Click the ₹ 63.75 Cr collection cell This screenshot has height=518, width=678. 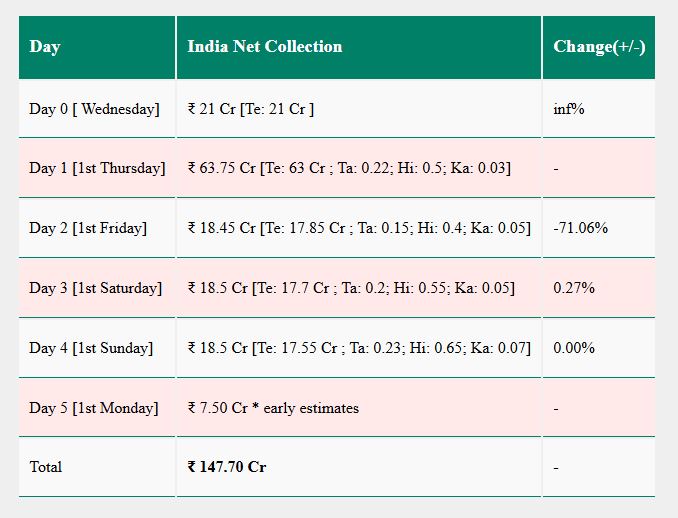[x=359, y=168]
